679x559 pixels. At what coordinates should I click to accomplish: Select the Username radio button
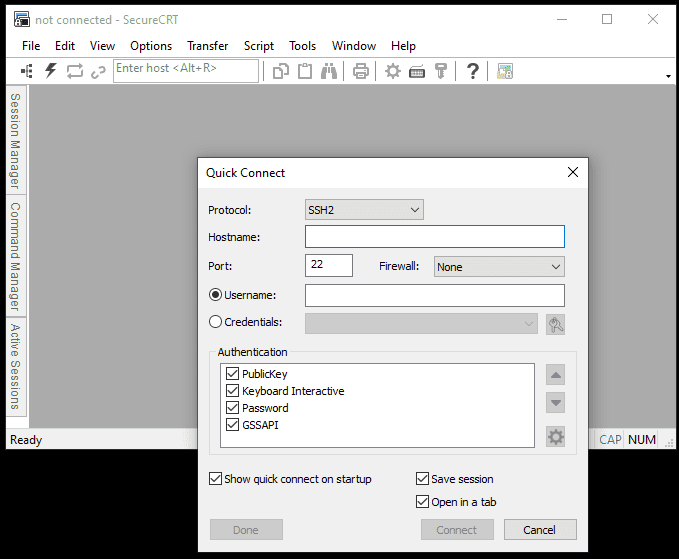(x=215, y=295)
